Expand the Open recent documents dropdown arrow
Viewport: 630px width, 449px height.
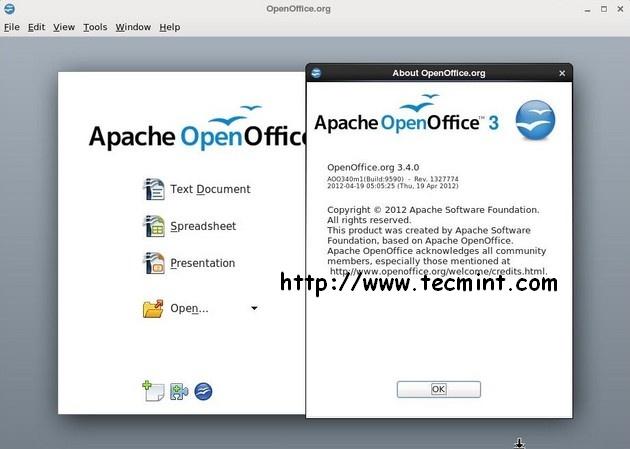[x=254, y=308]
